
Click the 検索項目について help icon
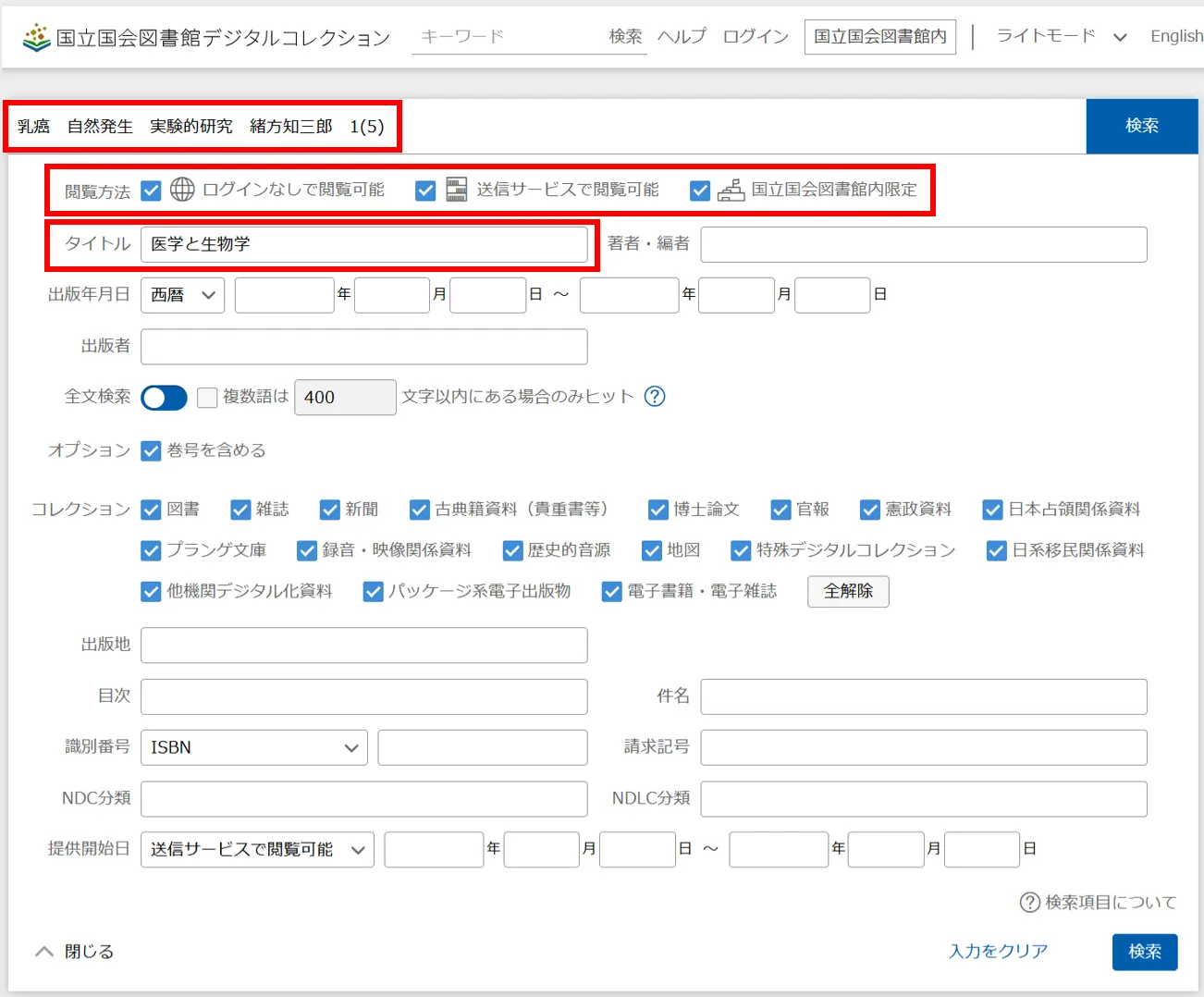pyautogui.click(x=1029, y=903)
